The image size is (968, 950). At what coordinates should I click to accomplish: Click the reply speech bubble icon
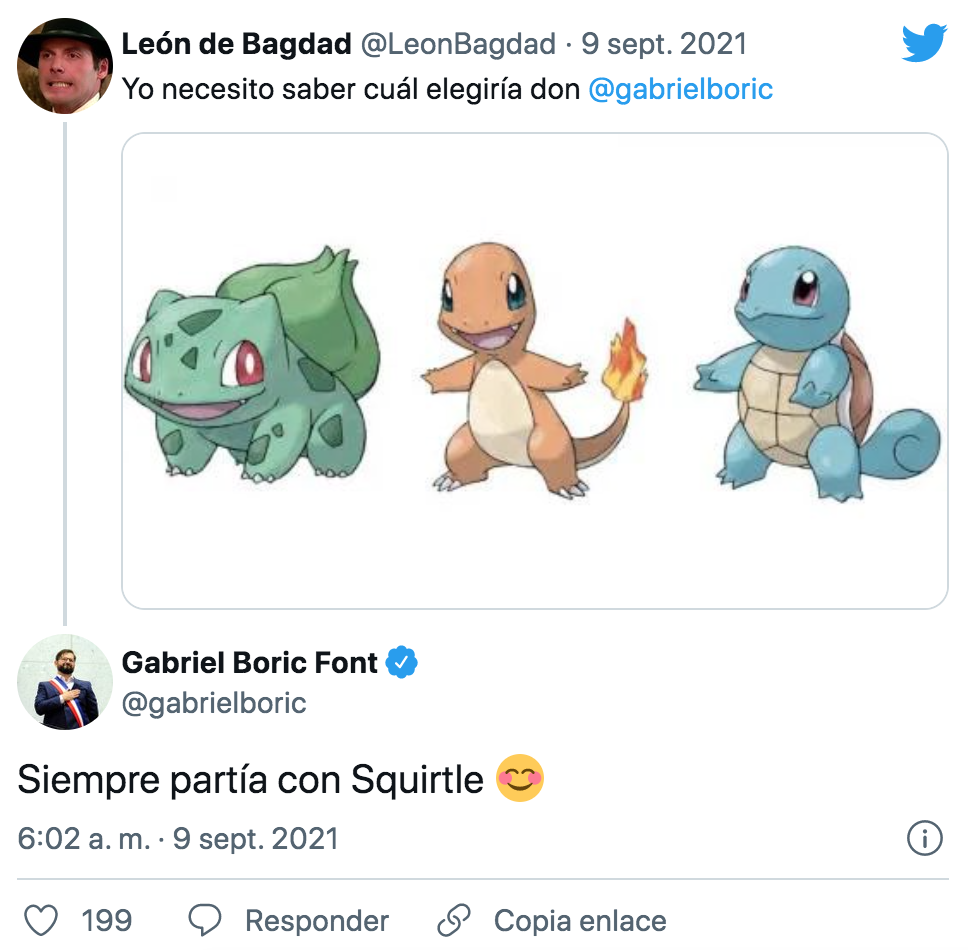pyautogui.click(x=205, y=920)
